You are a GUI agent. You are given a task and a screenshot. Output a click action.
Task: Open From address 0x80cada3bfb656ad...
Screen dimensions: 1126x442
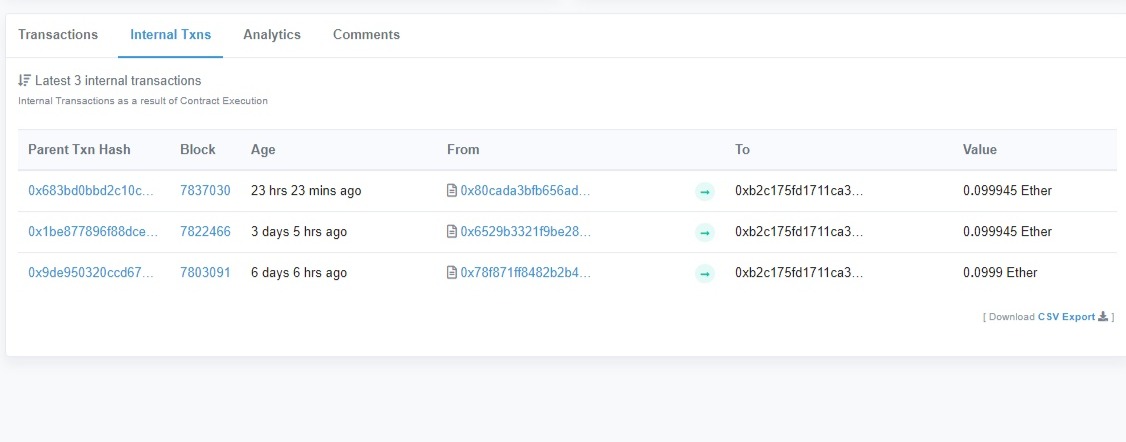click(x=526, y=191)
